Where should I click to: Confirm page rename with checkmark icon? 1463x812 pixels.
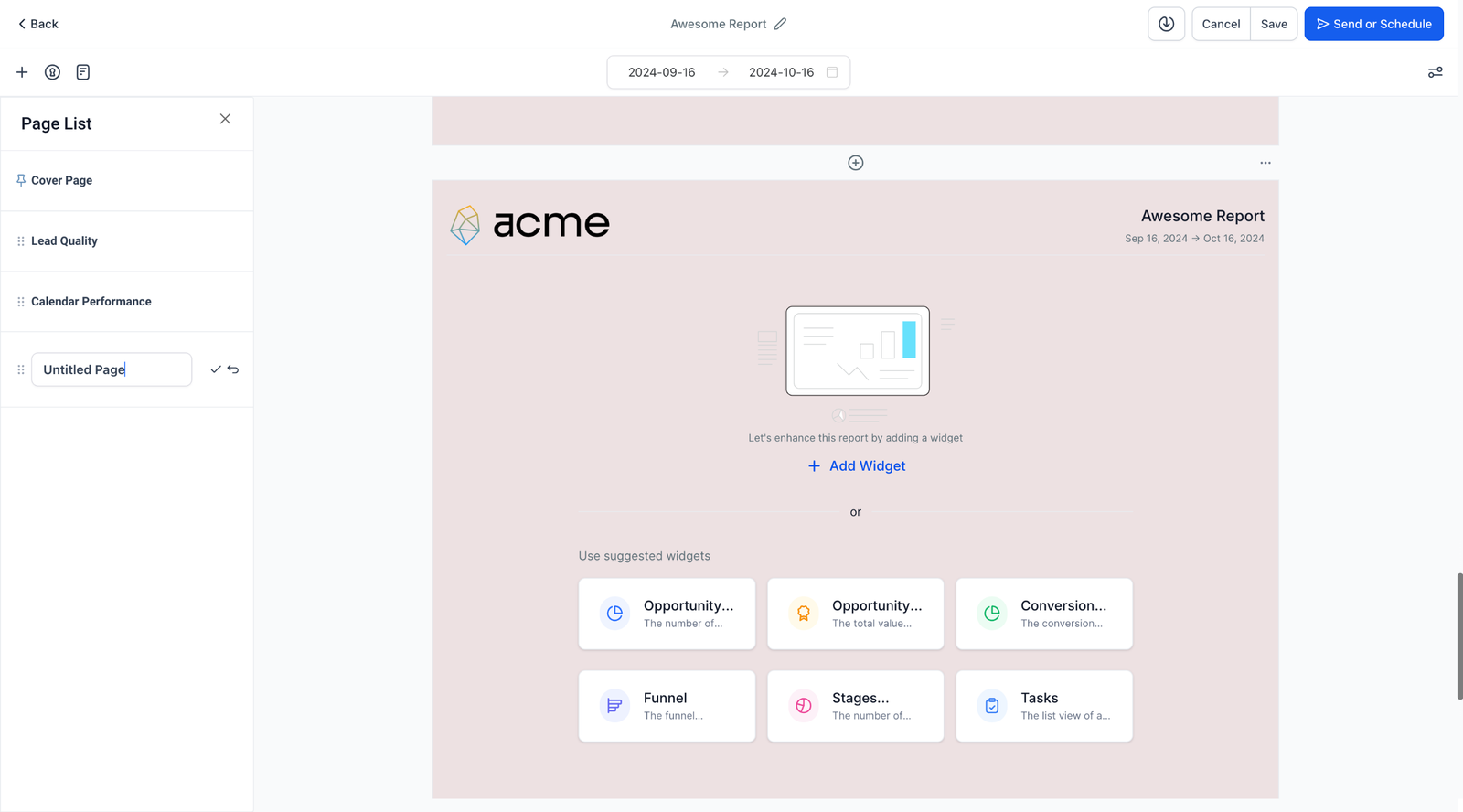pos(216,369)
